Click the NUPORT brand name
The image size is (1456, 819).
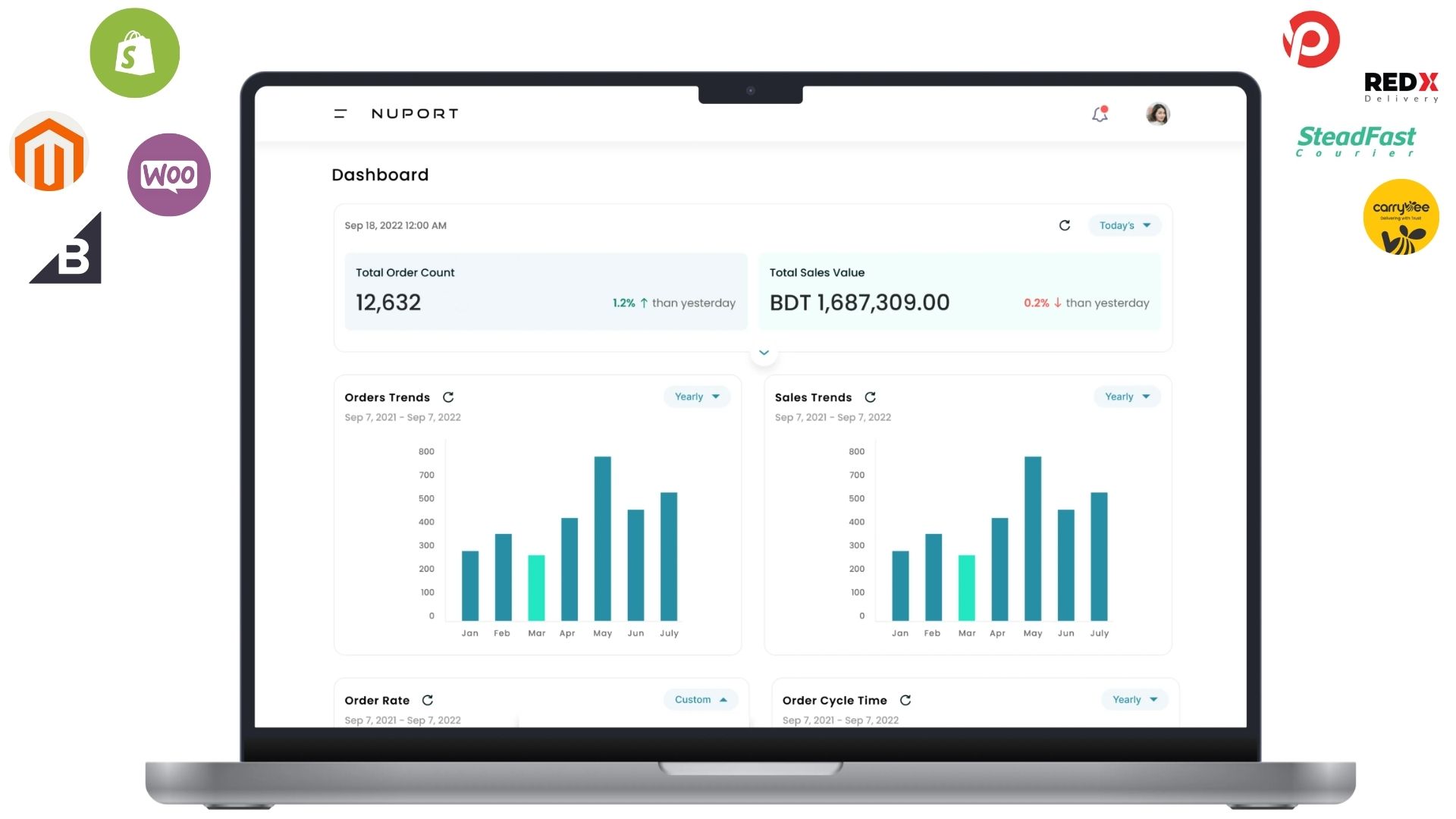click(x=415, y=114)
